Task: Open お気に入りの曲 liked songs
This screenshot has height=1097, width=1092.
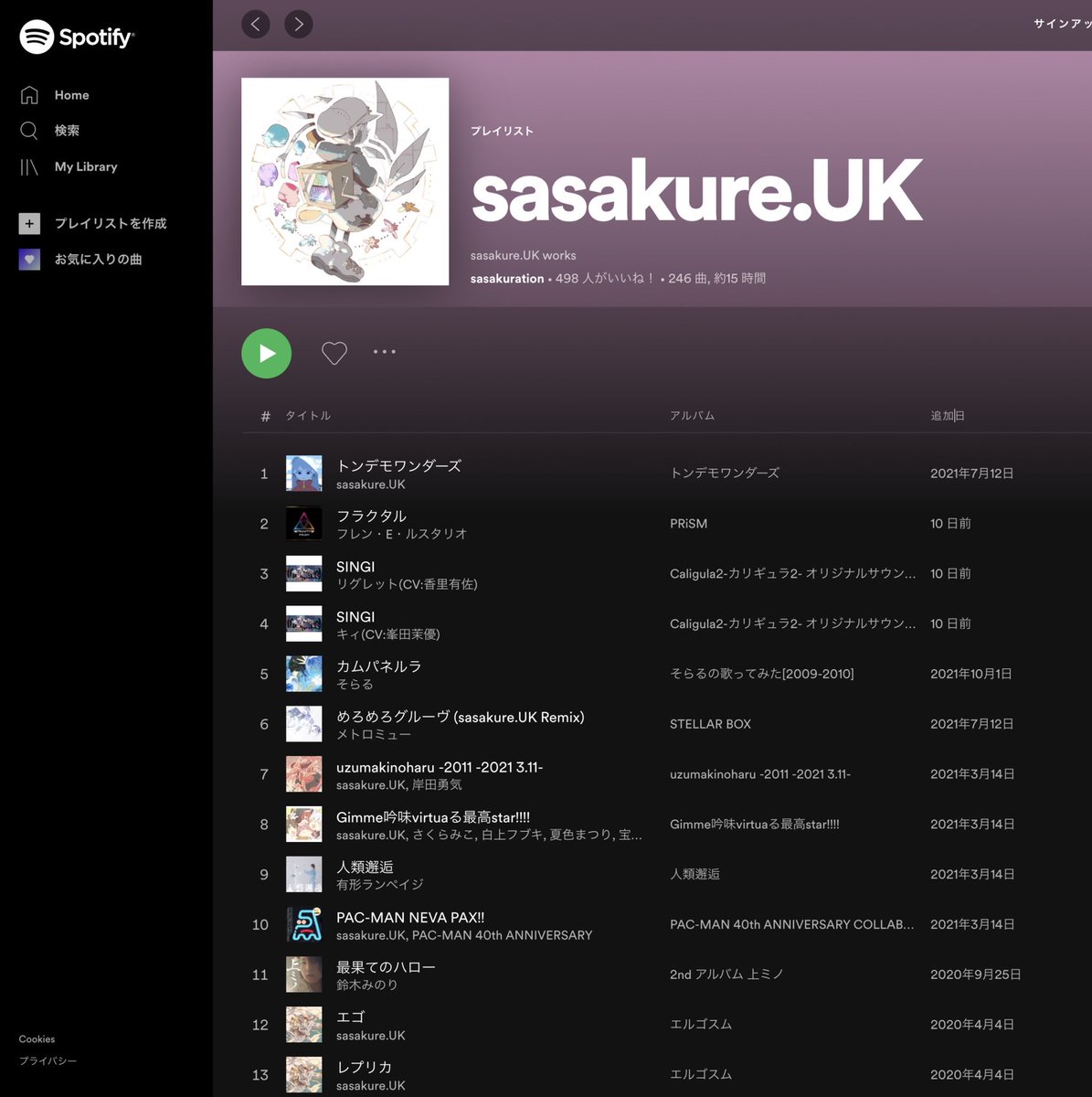Action: 98,260
